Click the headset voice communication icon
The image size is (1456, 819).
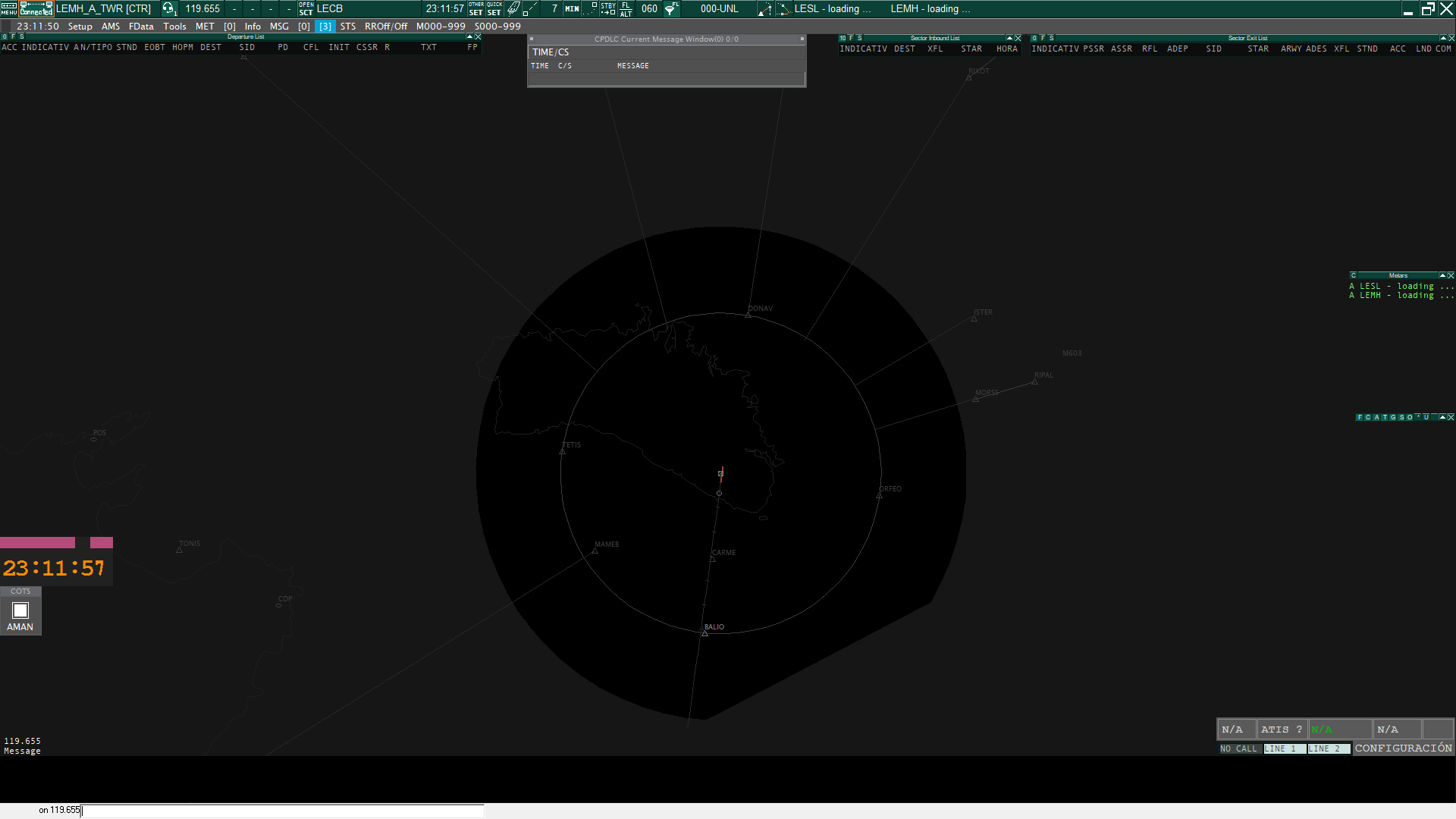[168, 9]
